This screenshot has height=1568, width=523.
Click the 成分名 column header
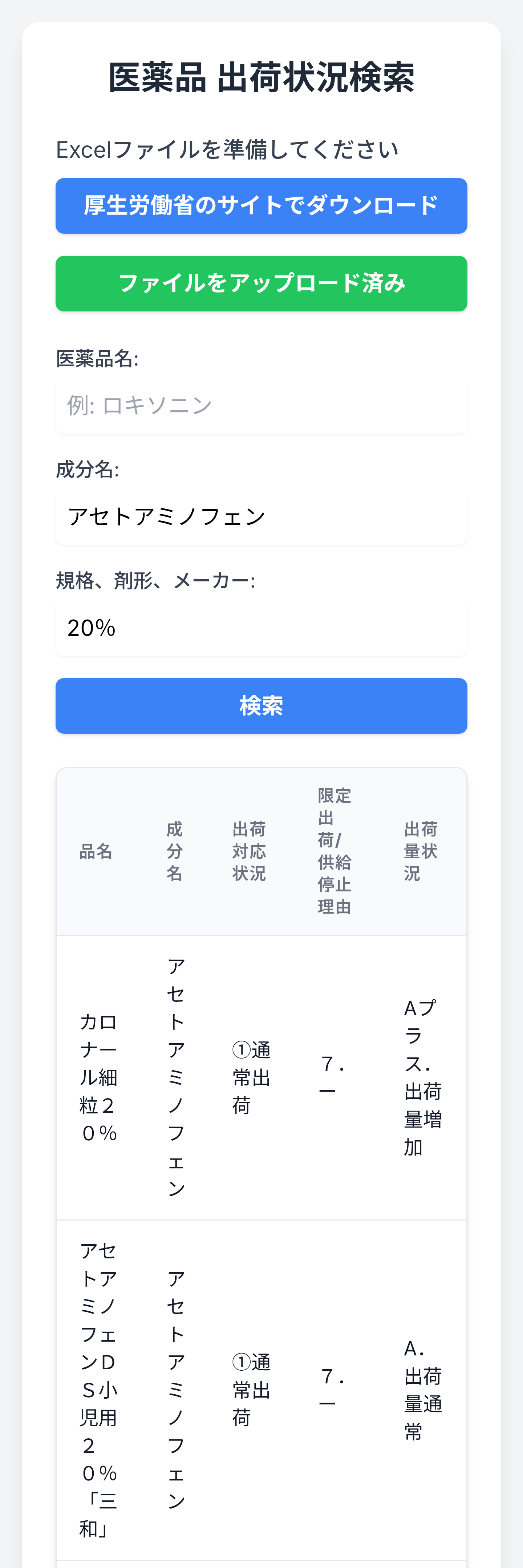(x=175, y=851)
